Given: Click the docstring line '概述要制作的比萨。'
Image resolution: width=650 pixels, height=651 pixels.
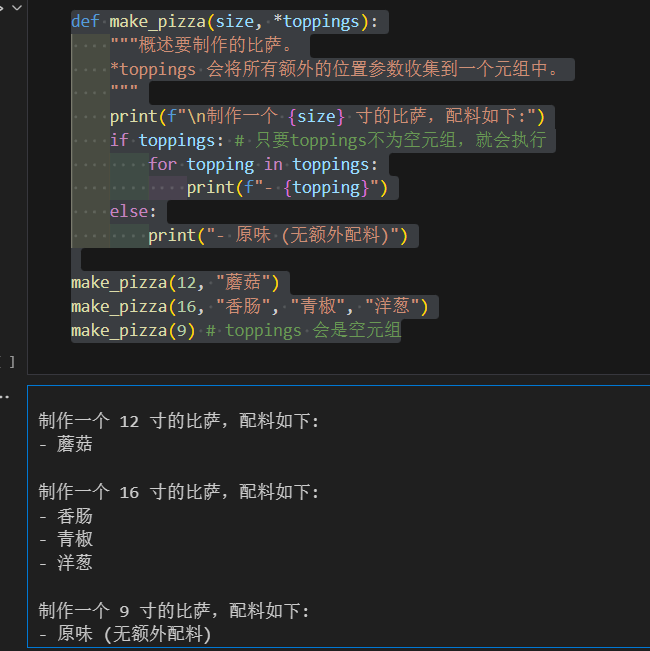Looking at the screenshot, I should click(201, 45).
